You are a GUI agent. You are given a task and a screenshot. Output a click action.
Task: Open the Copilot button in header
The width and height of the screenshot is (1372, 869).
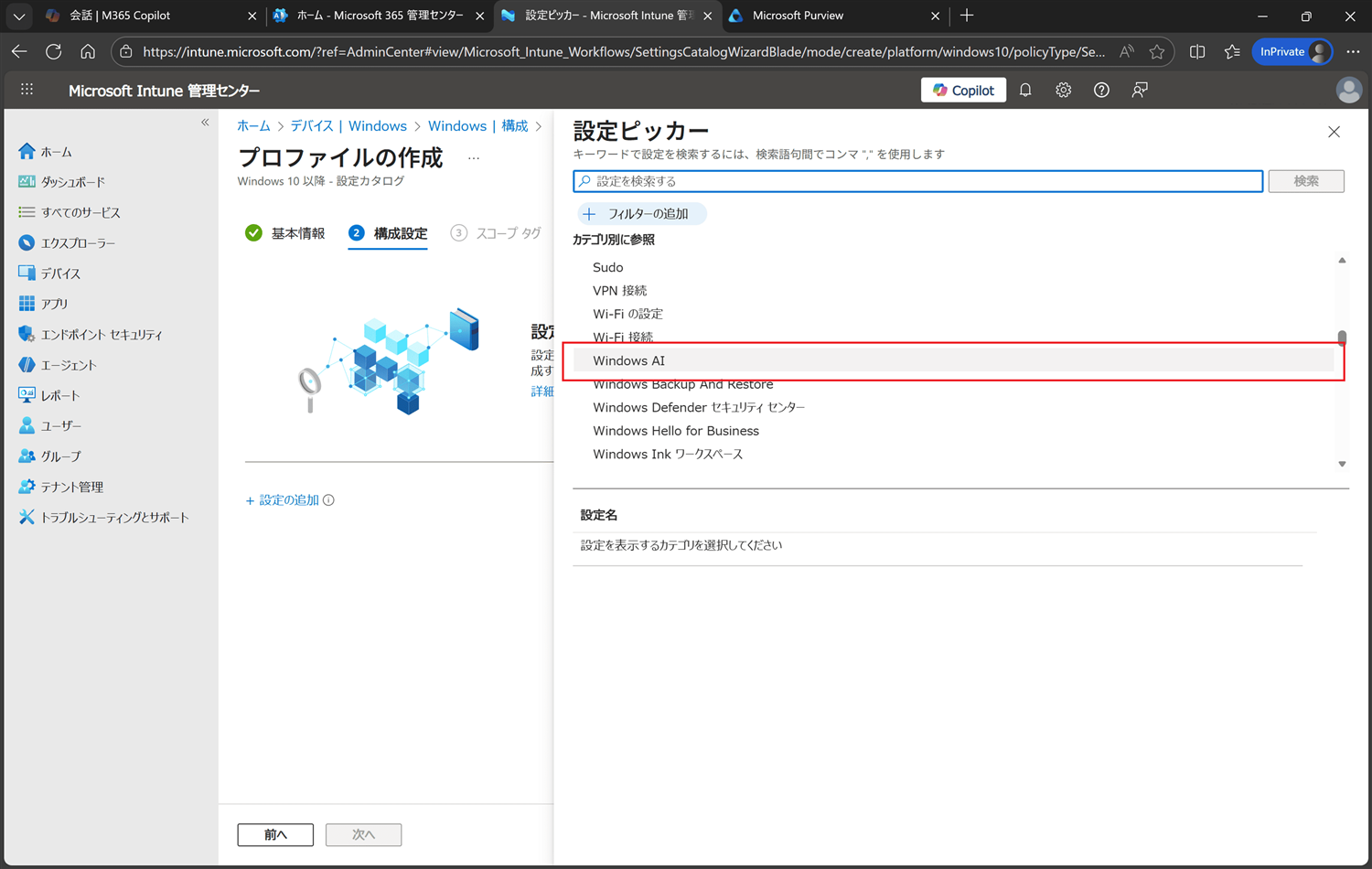click(x=963, y=90)
